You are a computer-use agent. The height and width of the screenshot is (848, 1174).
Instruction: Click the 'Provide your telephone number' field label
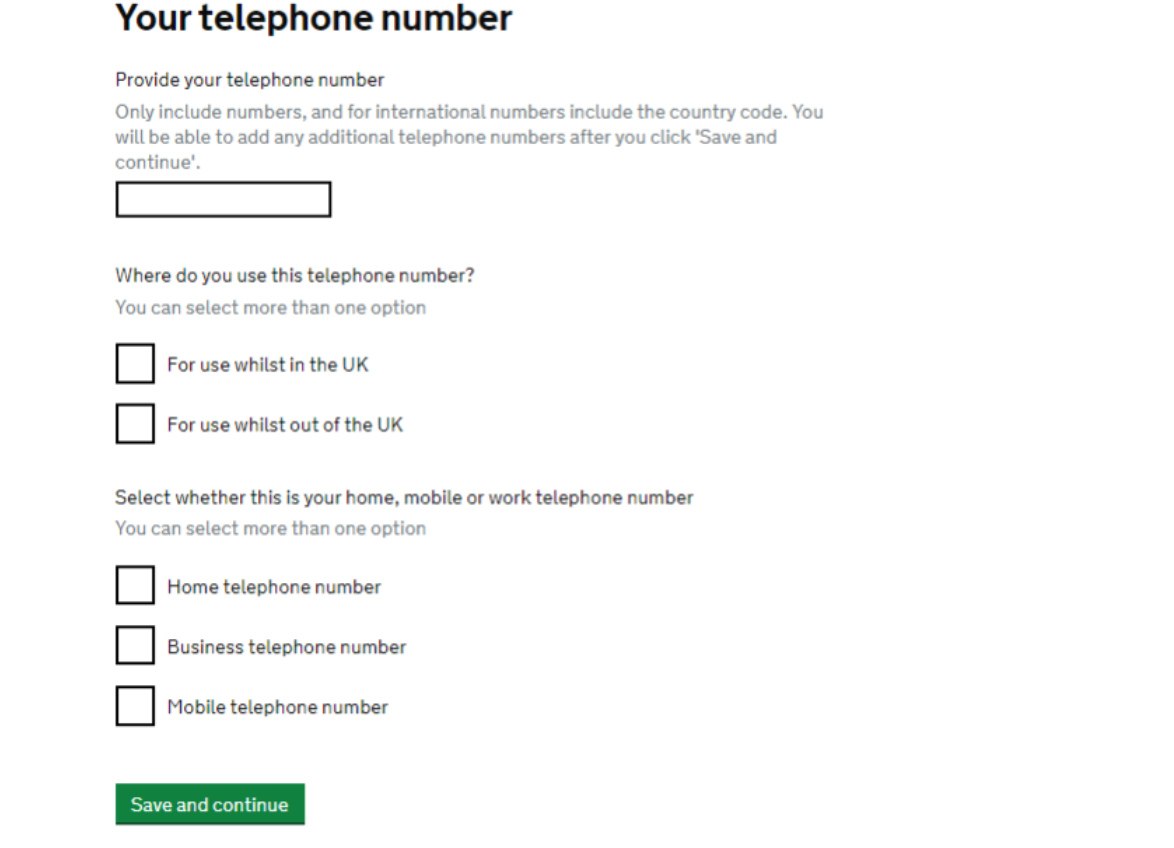249,80
